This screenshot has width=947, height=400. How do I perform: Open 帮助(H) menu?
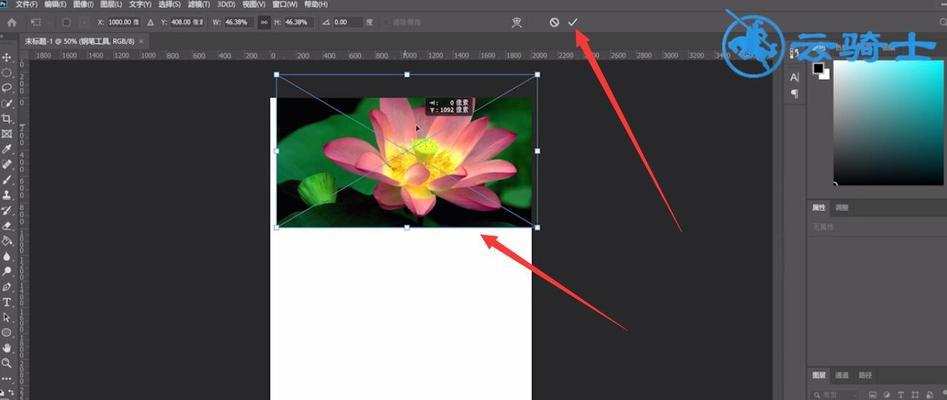click(x=316, y=4)
